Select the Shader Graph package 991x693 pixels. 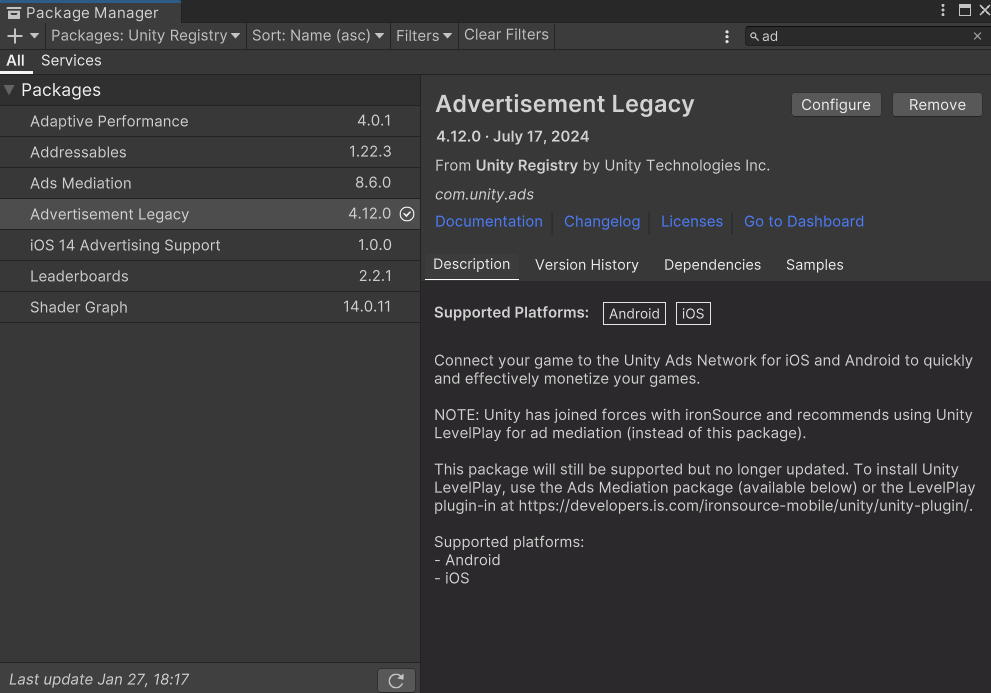[210, 307]
